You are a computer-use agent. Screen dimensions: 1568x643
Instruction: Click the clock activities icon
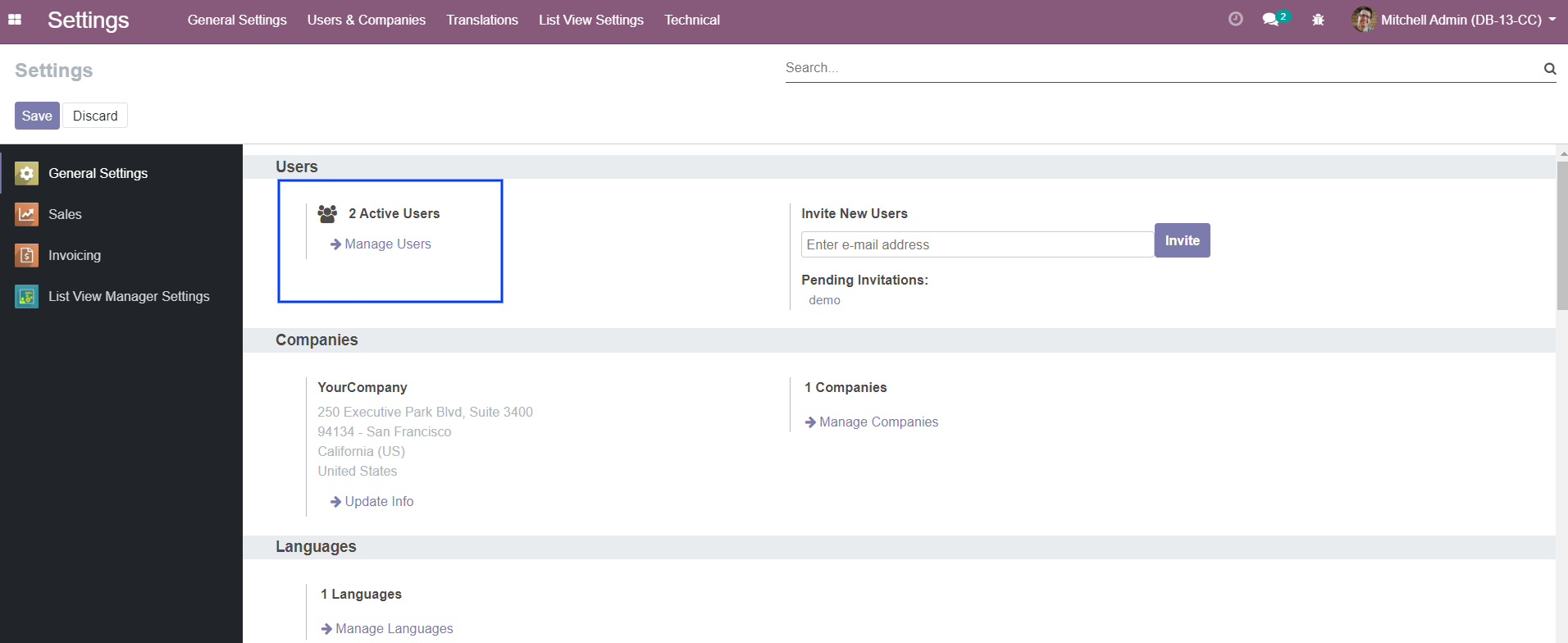pos(1235,20)
